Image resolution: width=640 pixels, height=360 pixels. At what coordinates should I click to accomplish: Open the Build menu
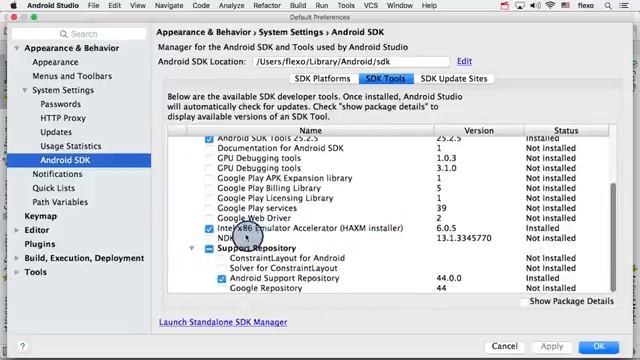tap(298, 5)
